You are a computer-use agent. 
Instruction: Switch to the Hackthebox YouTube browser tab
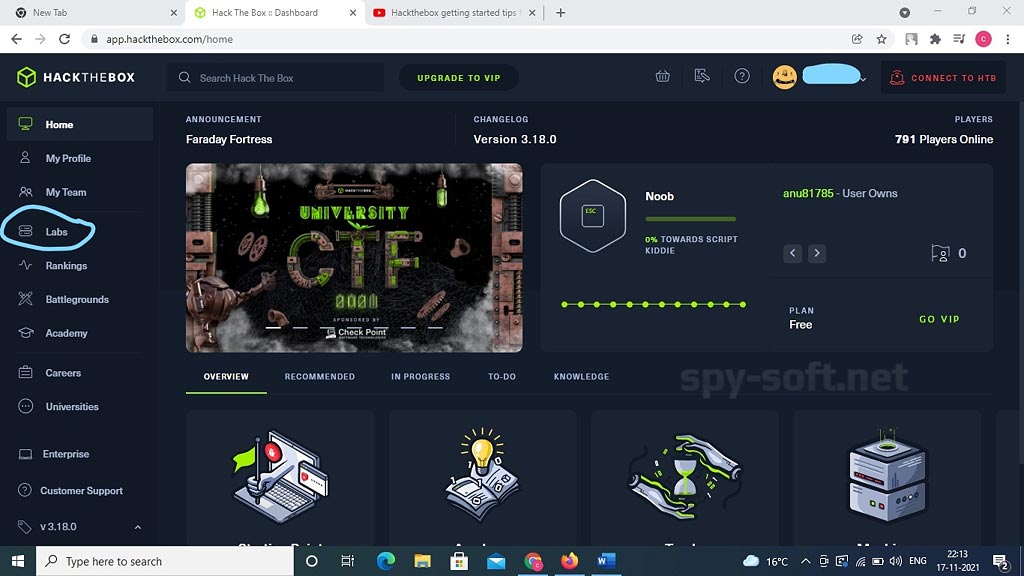[455, 12]
